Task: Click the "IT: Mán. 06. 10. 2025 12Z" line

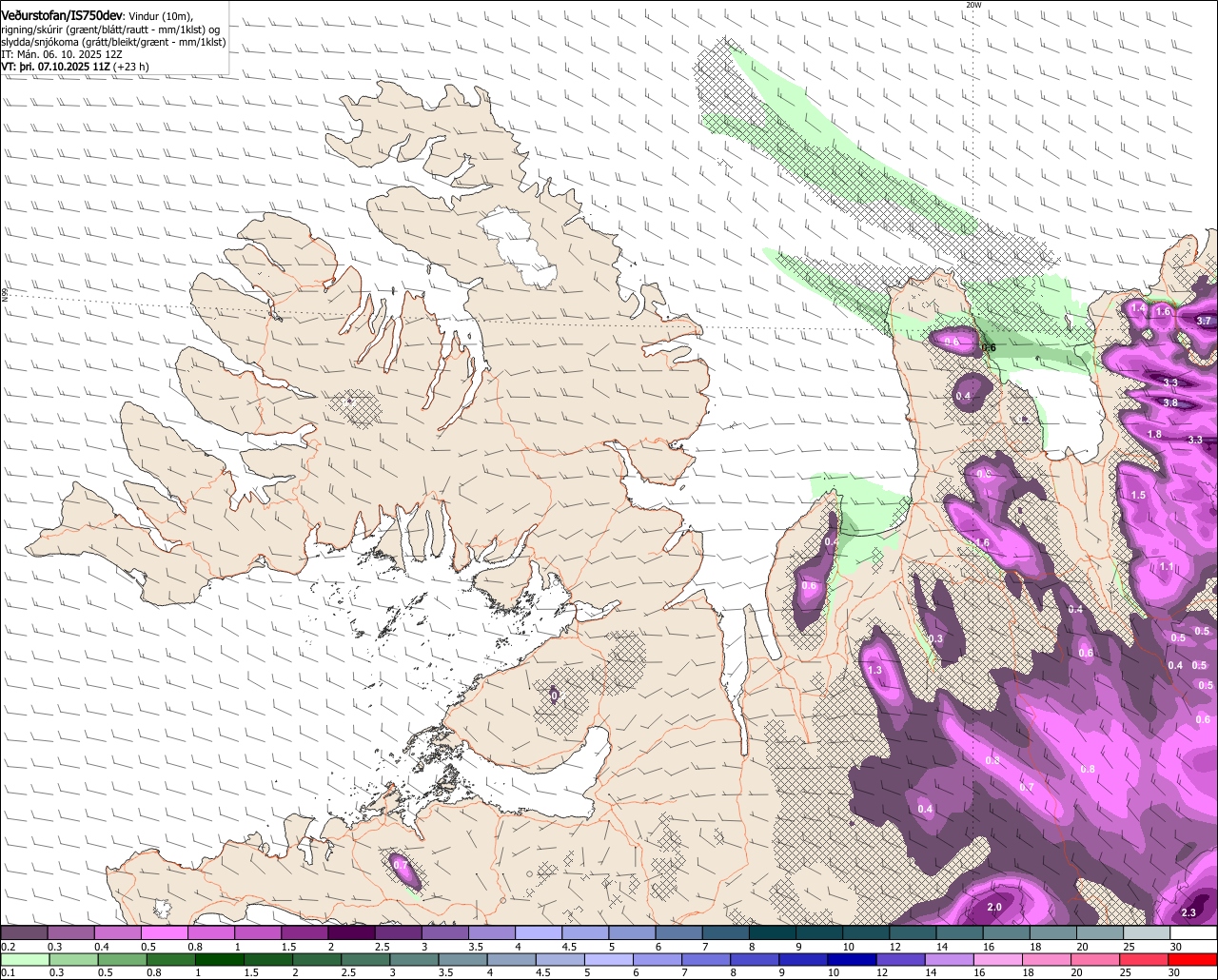Action: click(61, 54)
